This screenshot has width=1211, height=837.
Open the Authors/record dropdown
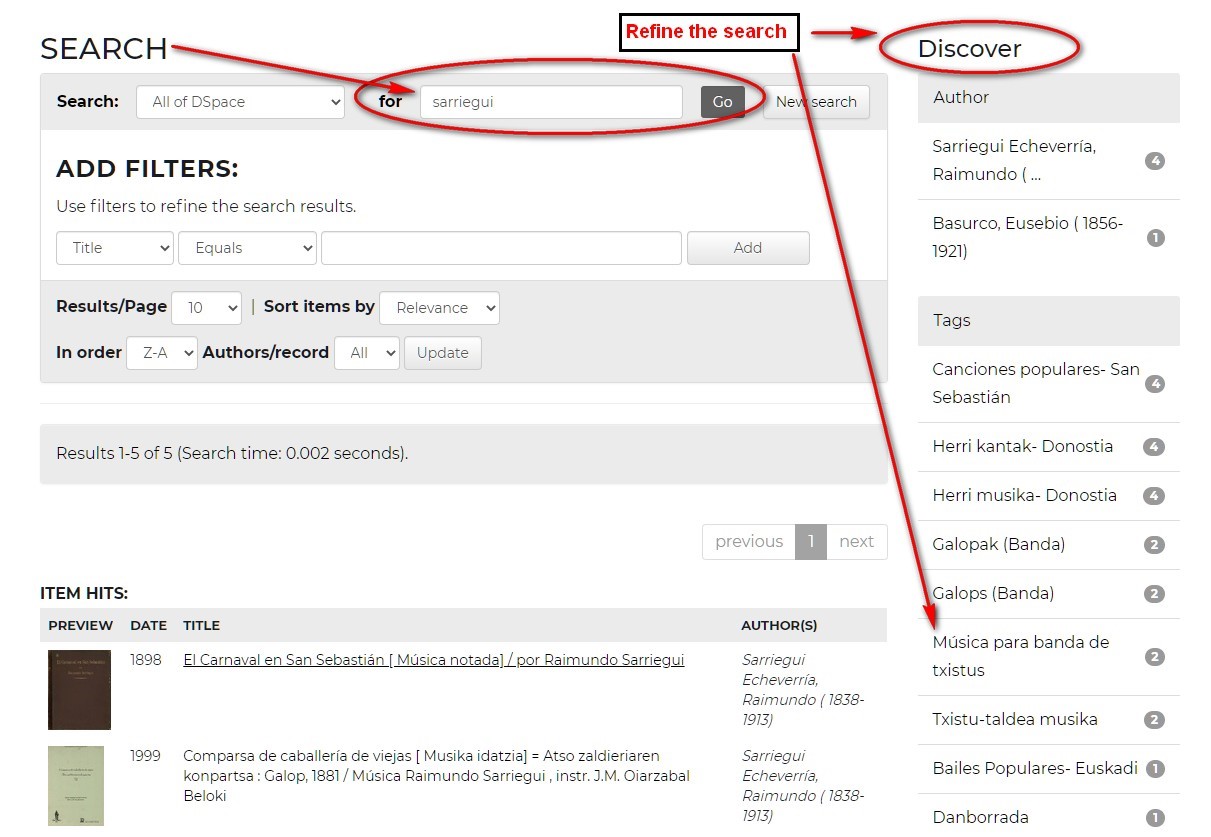point(366,353)
